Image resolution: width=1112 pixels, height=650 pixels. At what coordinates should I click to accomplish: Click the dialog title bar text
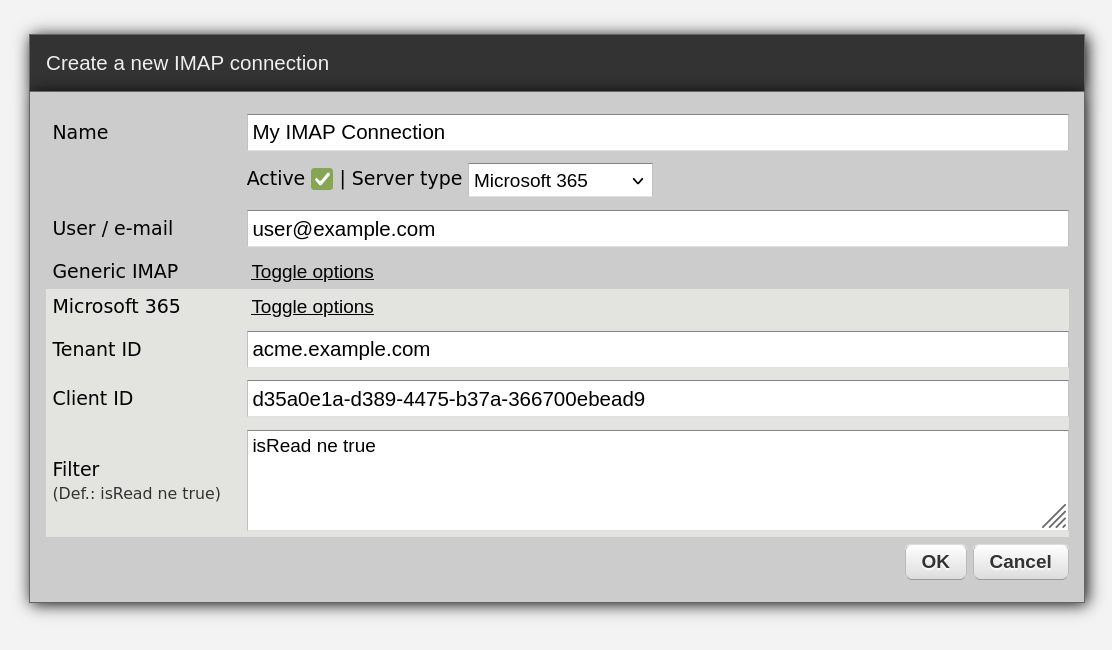point(187,63)
